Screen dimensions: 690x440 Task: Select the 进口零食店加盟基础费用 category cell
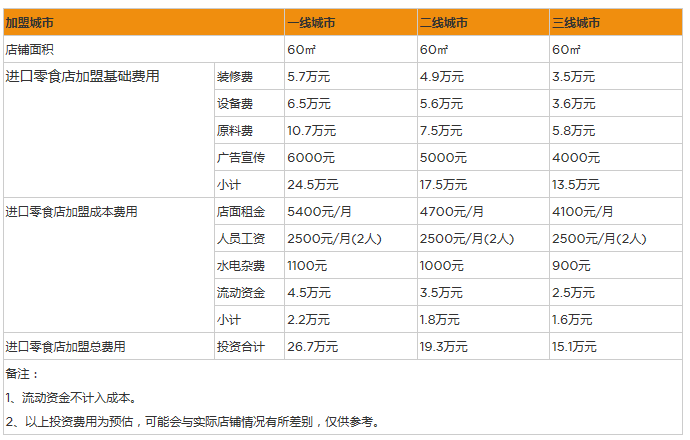click(82, 76)
